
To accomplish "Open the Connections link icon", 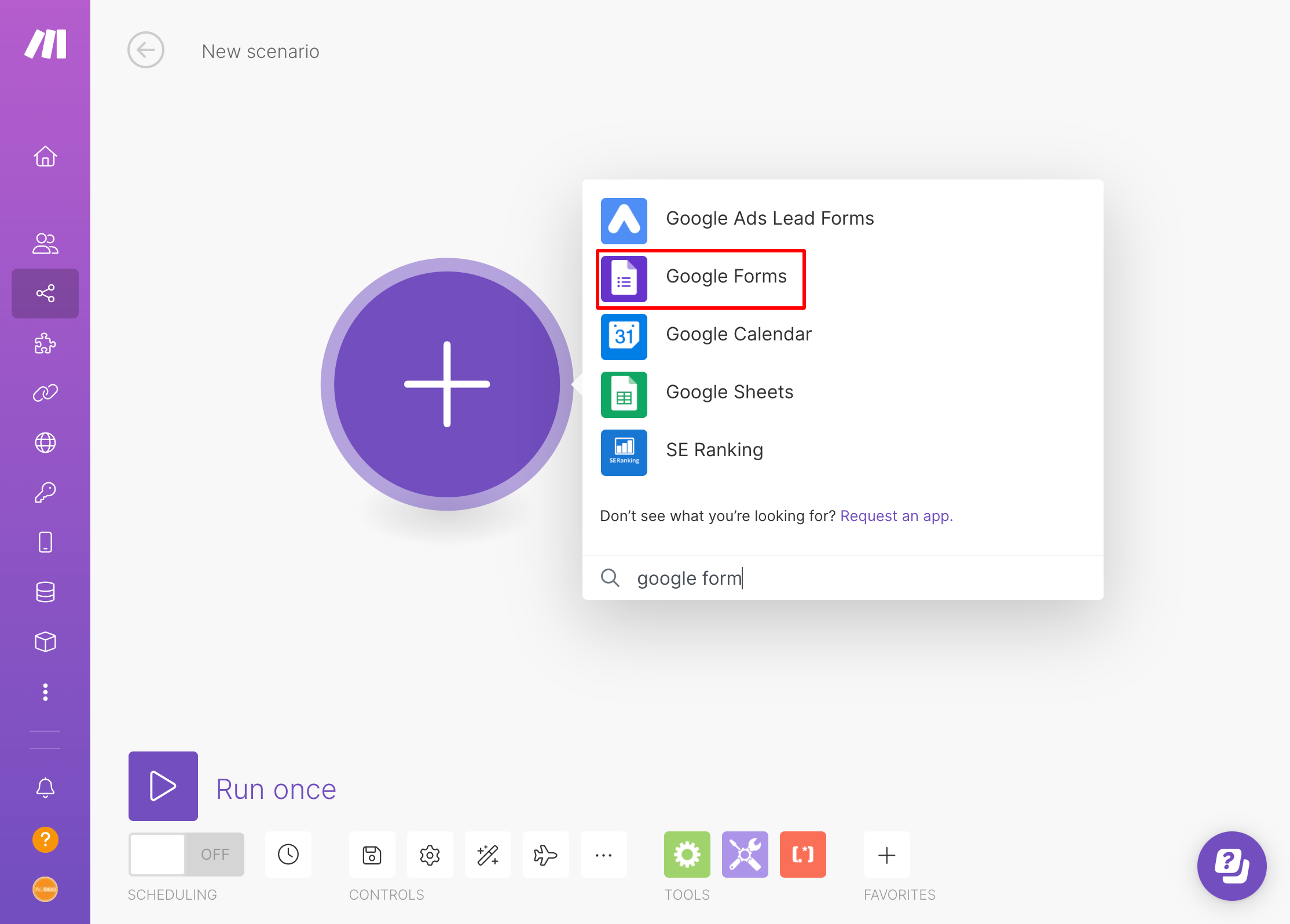I will pos(45,393).
